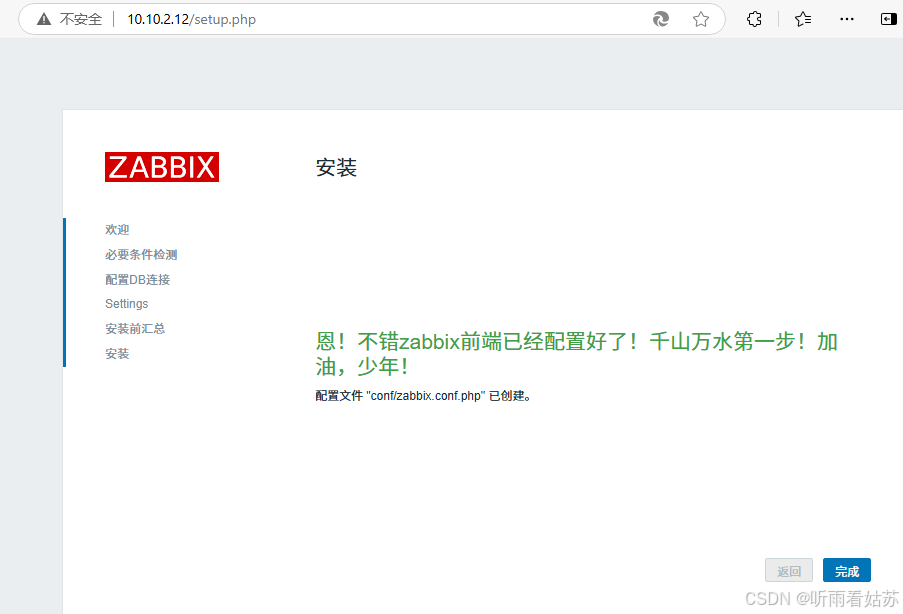Click the not-secure warning triangle icon
The height and width of the screenshot is (614, 903).
[x=44, y=19]
